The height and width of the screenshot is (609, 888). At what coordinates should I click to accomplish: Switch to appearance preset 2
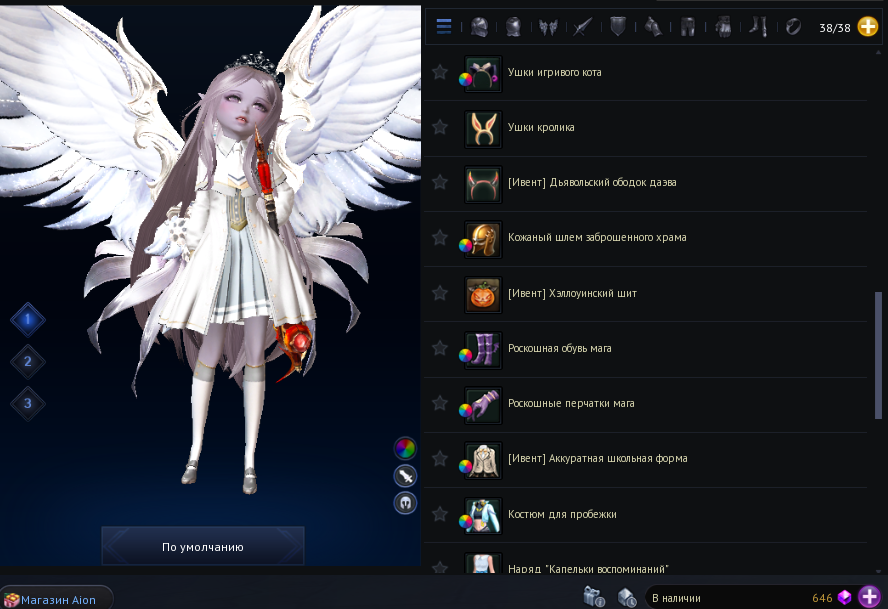[28, 361]
